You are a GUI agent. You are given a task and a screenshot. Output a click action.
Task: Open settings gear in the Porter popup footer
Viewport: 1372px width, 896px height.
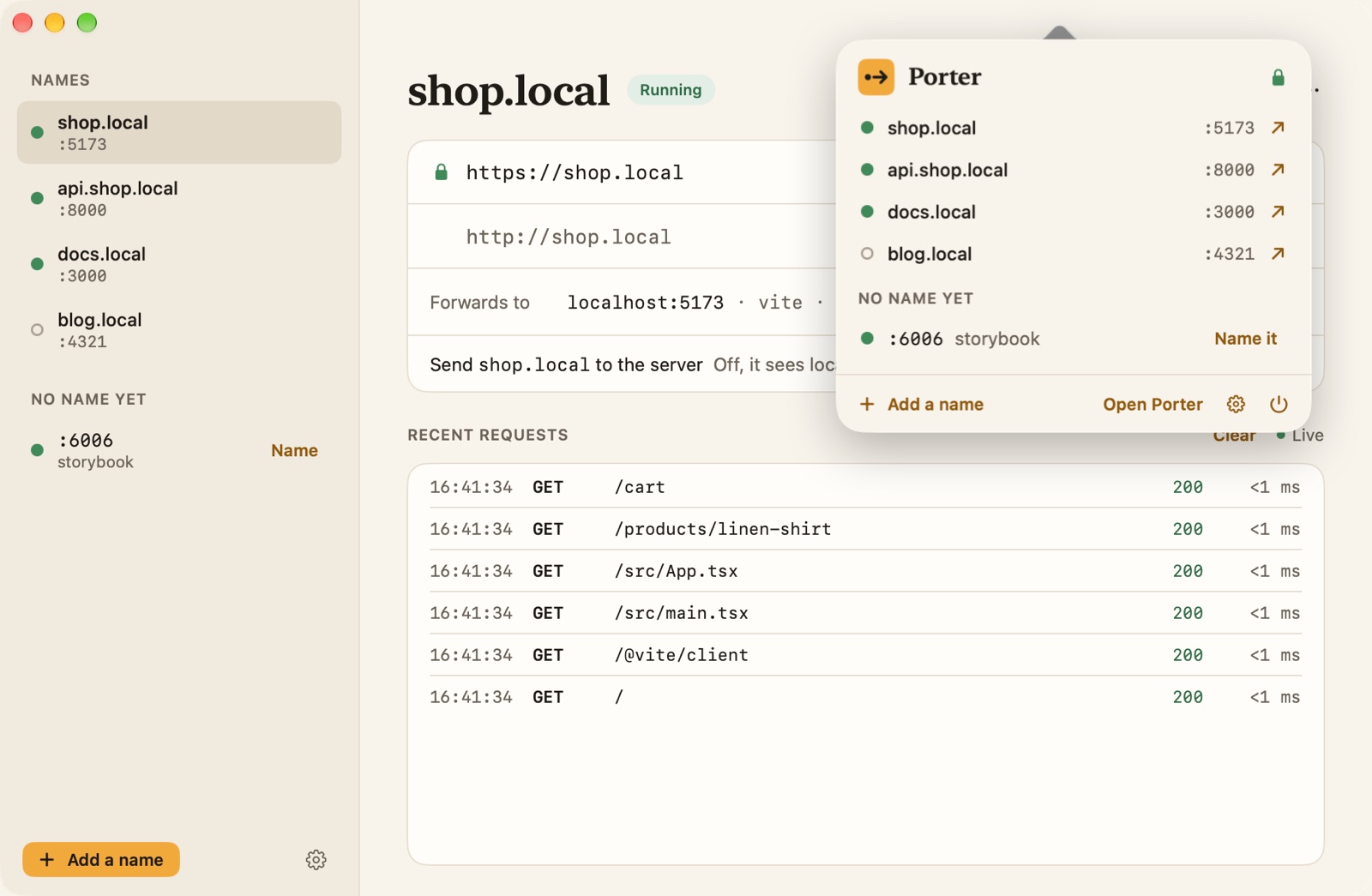1236,404
